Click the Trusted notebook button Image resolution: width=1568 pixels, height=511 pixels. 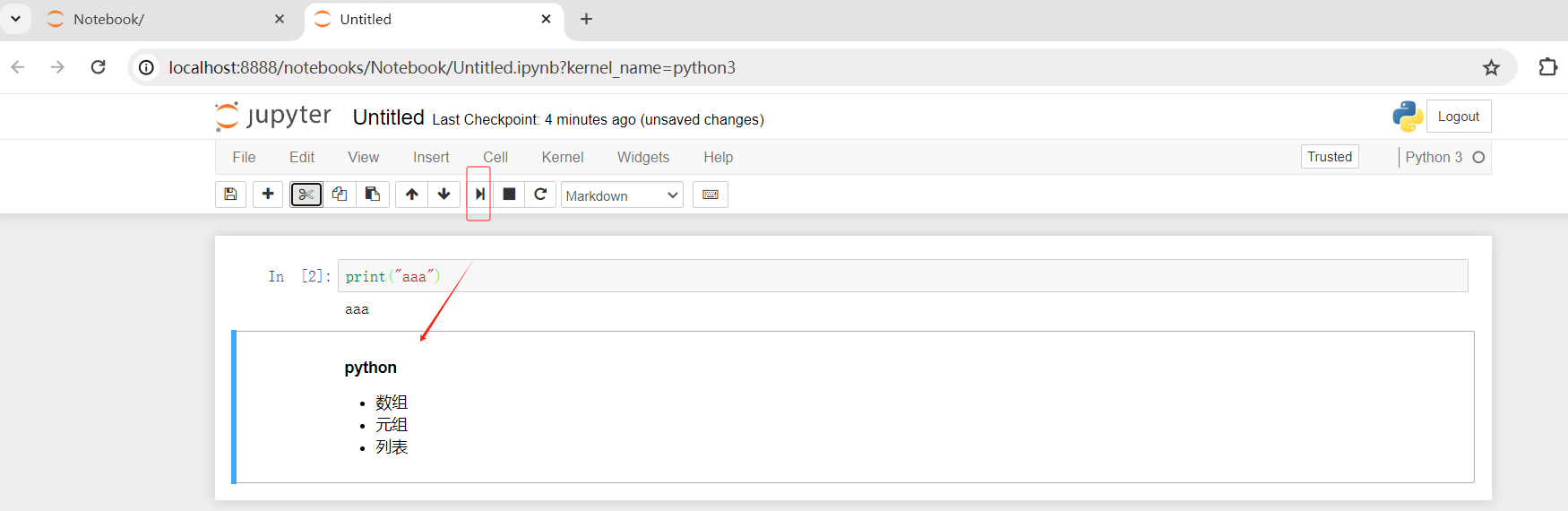(x=1329, y=157)
